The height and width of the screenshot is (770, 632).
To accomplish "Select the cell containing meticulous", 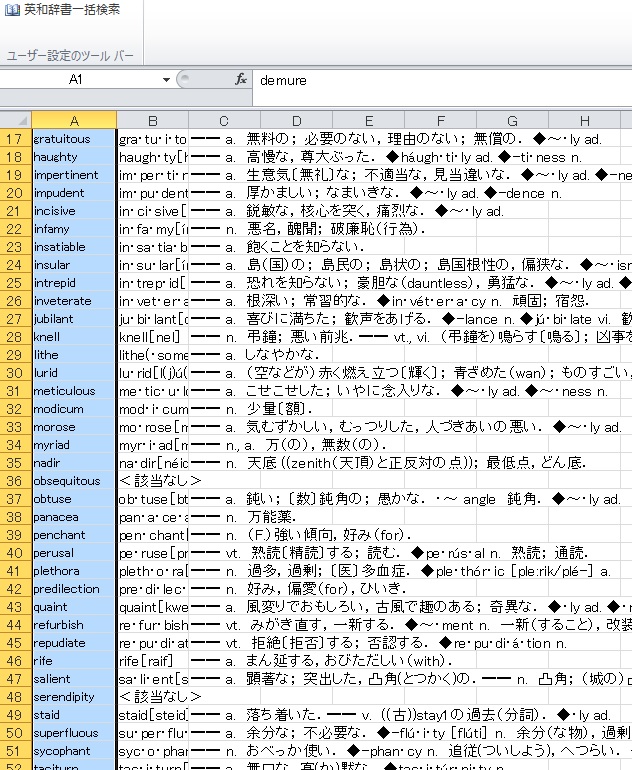I will coord(74,391).
